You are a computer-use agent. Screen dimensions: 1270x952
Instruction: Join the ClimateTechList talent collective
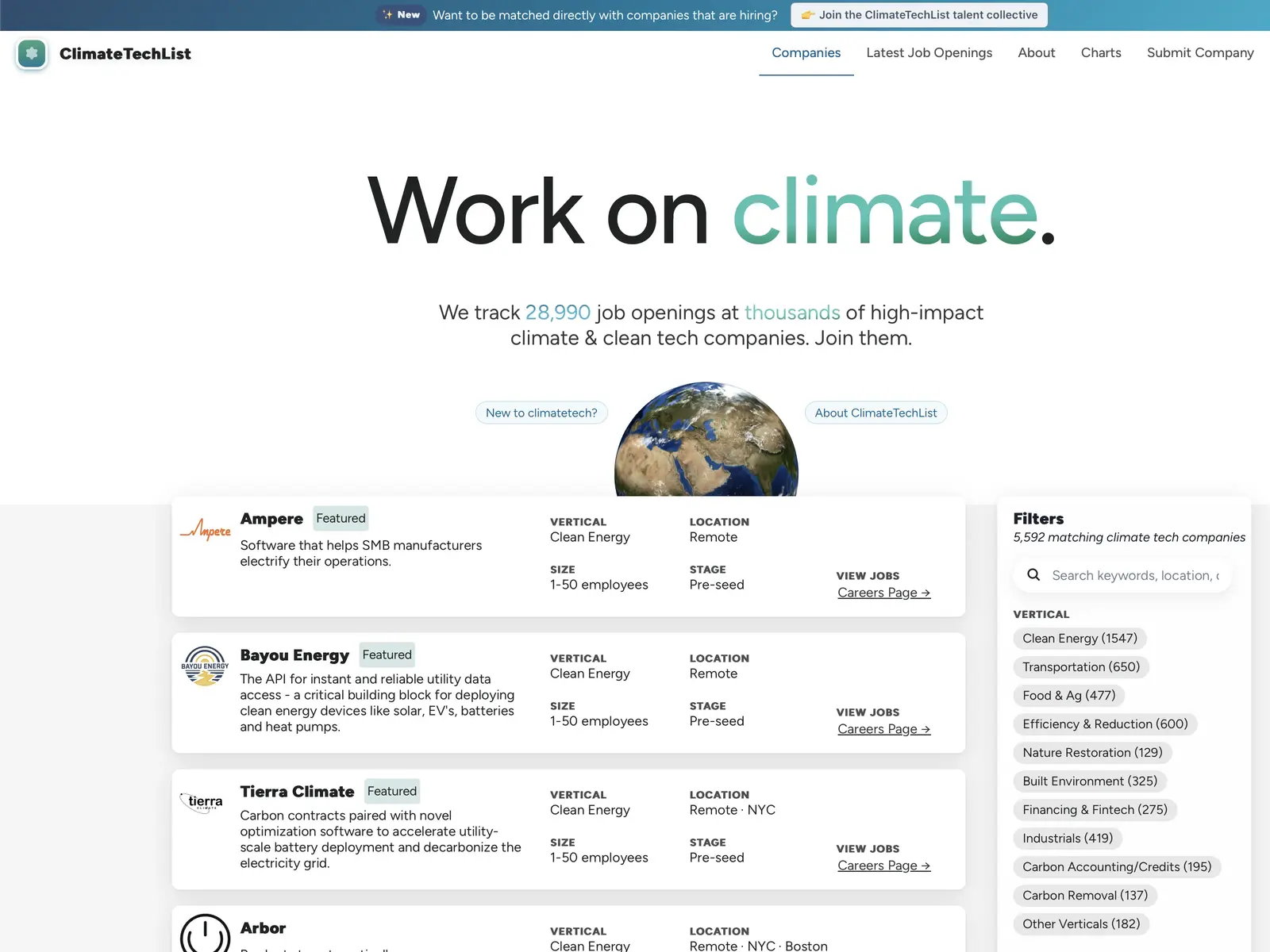click(919, 15)
